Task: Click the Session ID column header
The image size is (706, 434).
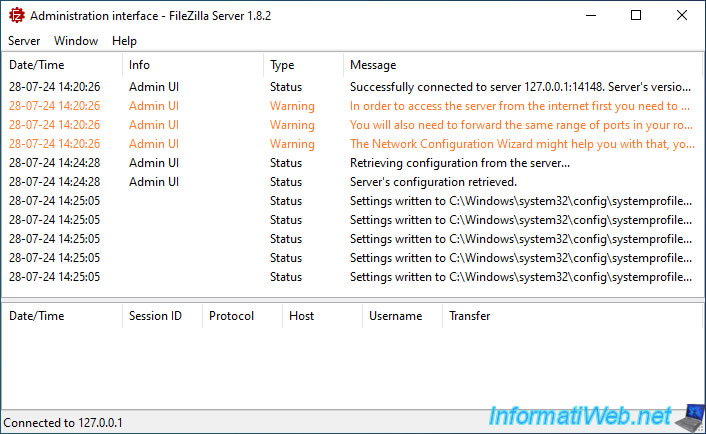Action: [155, 316]
